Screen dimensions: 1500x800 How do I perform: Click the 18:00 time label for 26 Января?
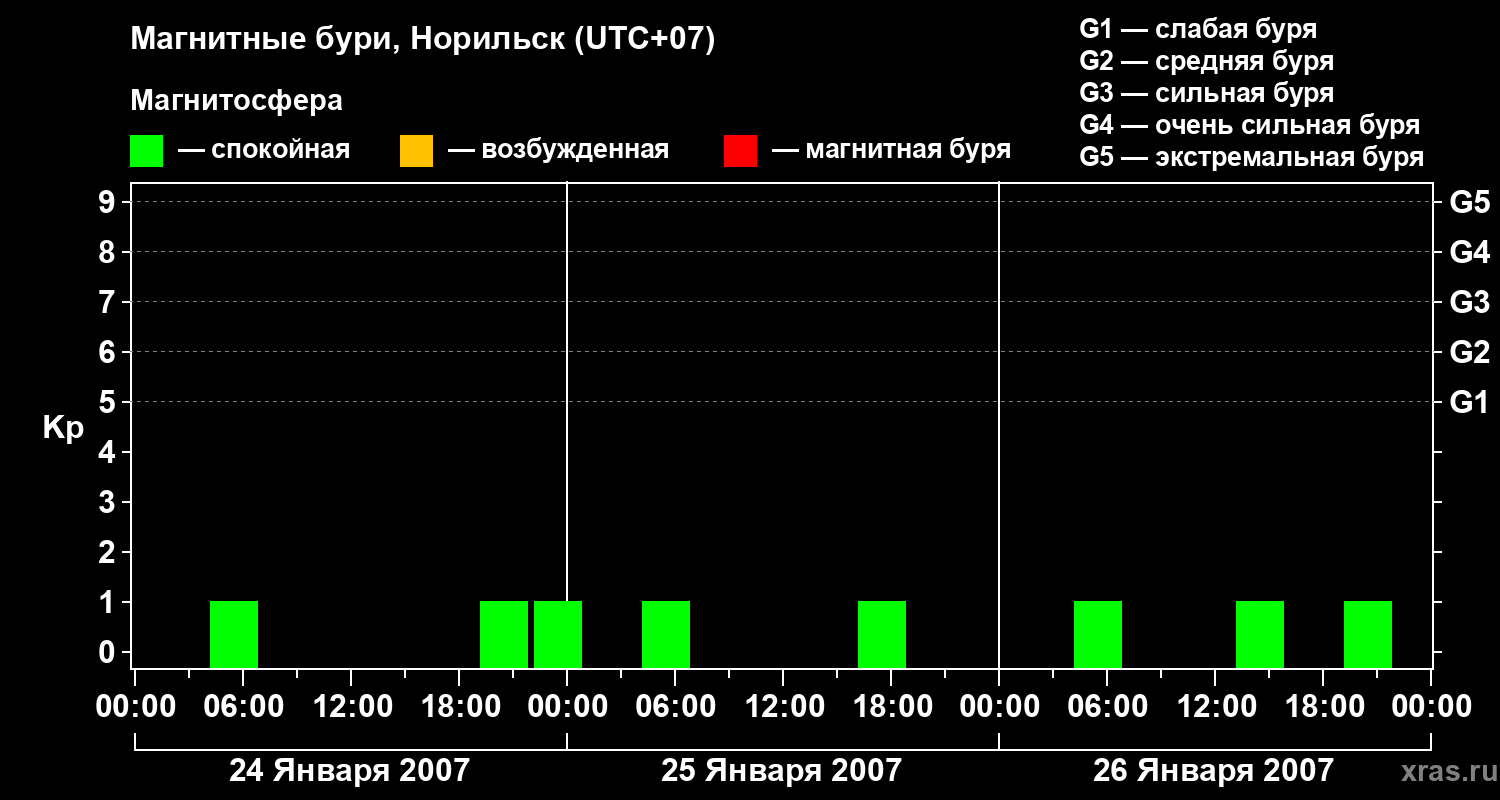[1323, 706]
